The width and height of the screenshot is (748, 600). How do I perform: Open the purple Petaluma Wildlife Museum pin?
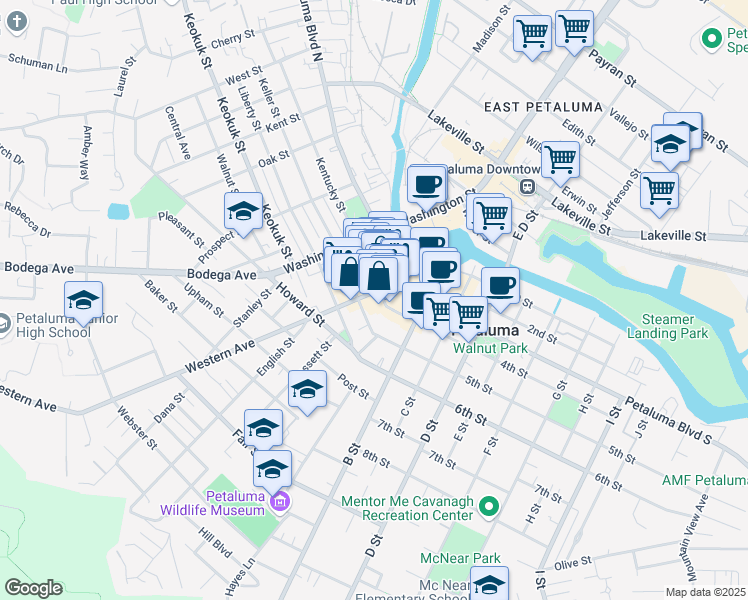pos(280,503)
